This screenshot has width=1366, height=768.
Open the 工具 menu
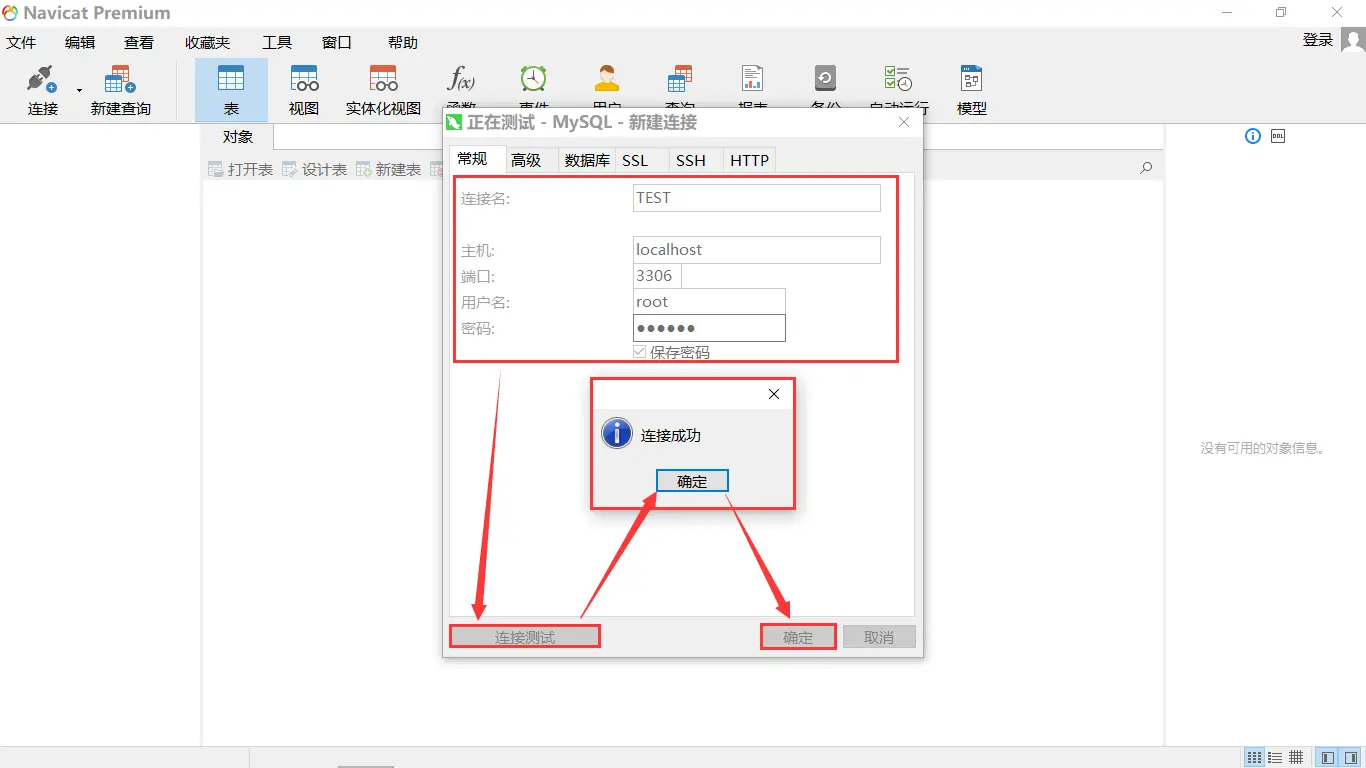(277, 43)
